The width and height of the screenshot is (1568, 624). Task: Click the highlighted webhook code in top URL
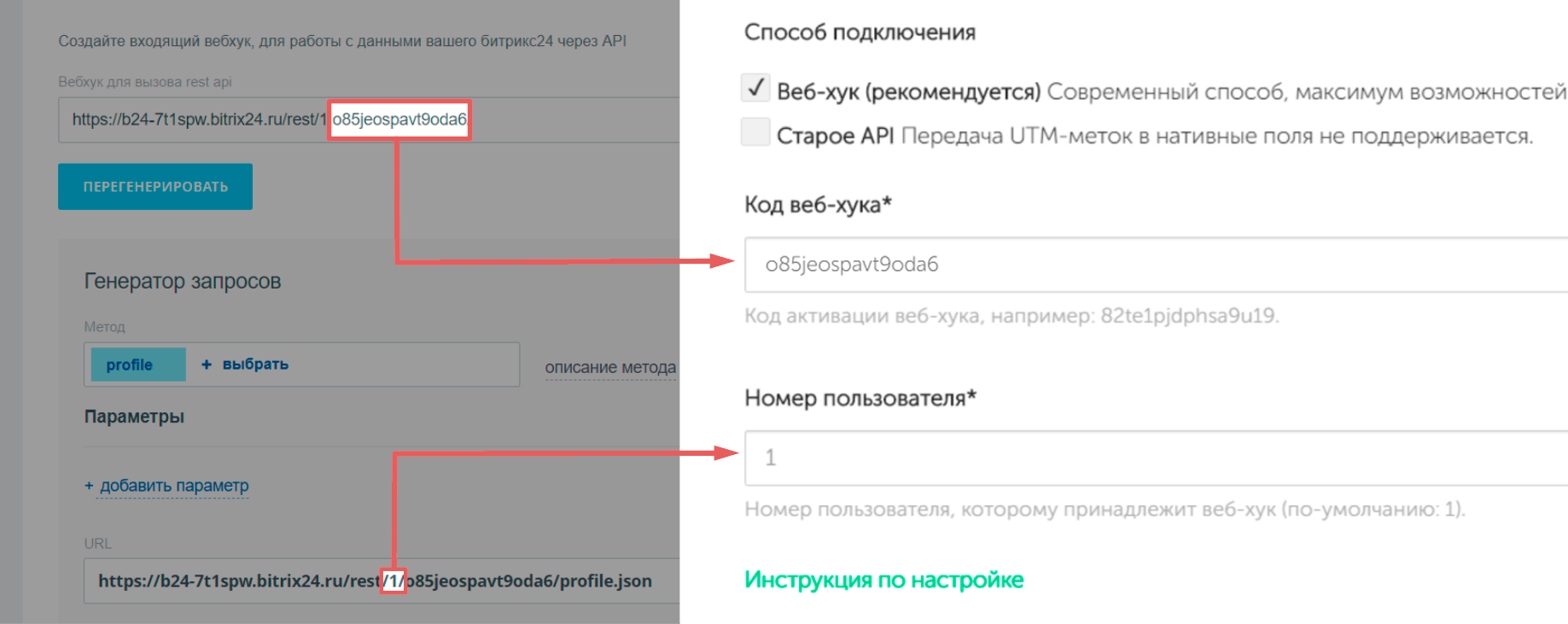tap(399, 120)
